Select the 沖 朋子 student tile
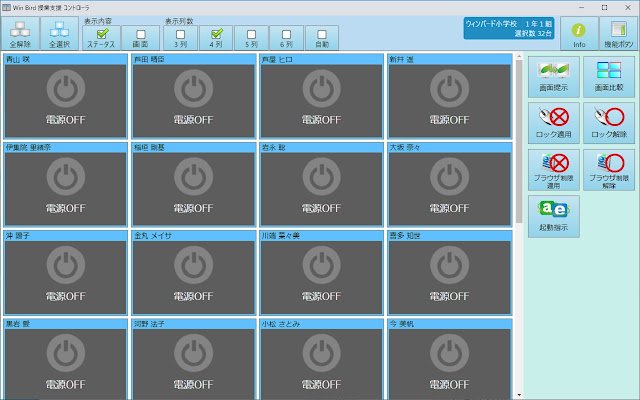Image resolution: width=640 pixels, height=400 pixels. (65, 273)
